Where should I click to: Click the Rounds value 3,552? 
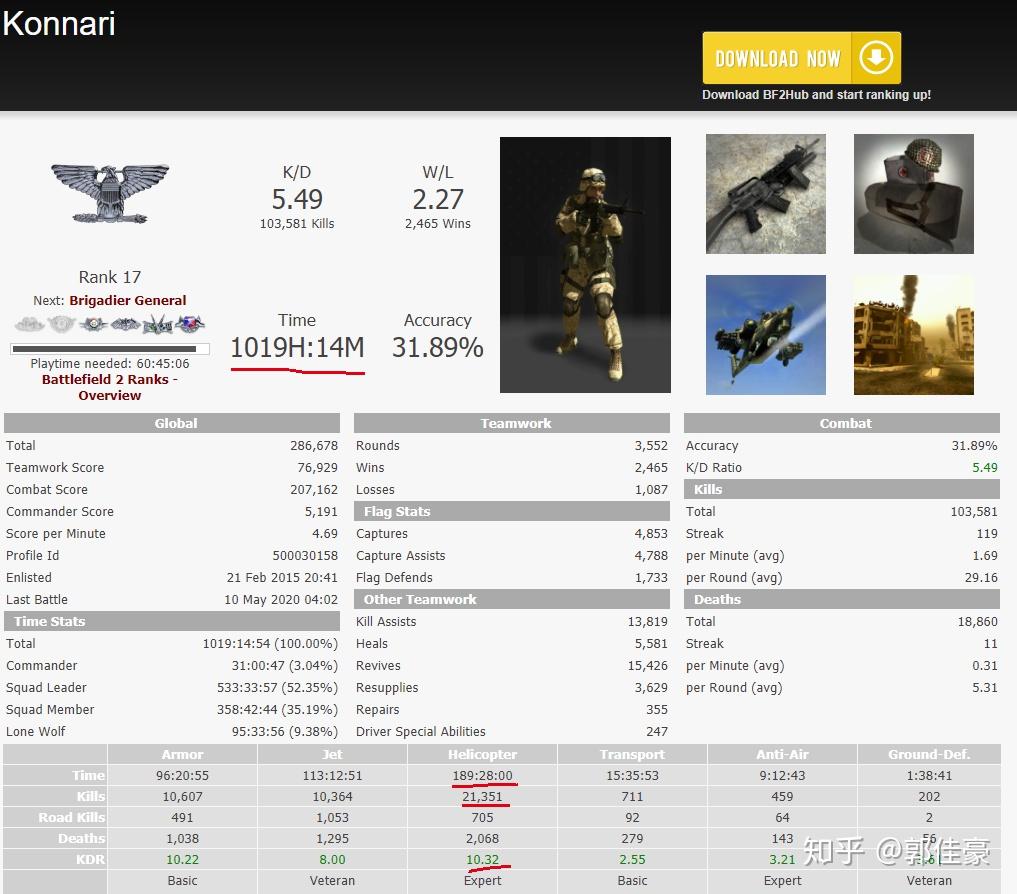(x=651, y=446)
